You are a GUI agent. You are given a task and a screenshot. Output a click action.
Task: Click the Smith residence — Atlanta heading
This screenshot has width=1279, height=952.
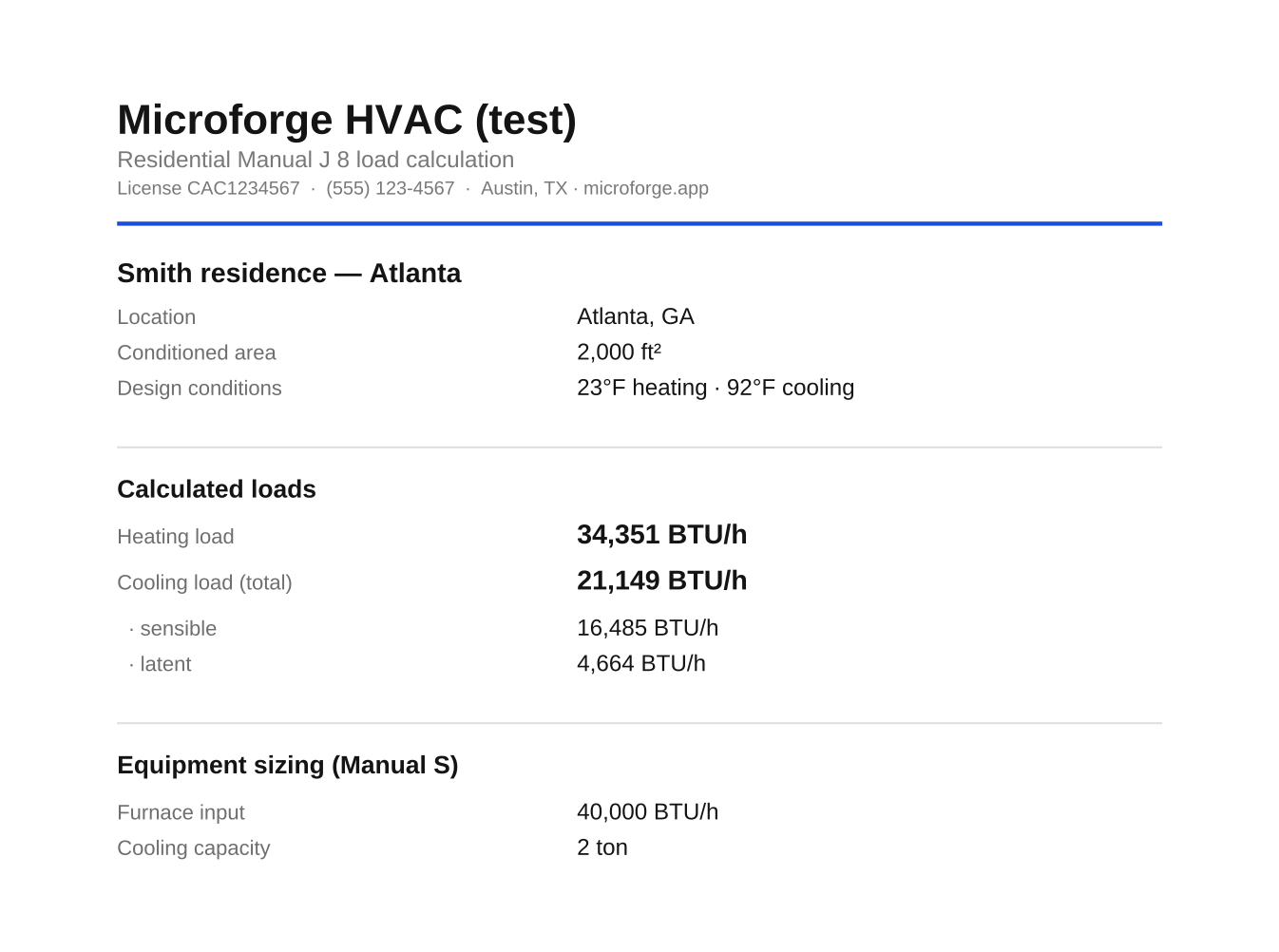[x=289, y=274]
